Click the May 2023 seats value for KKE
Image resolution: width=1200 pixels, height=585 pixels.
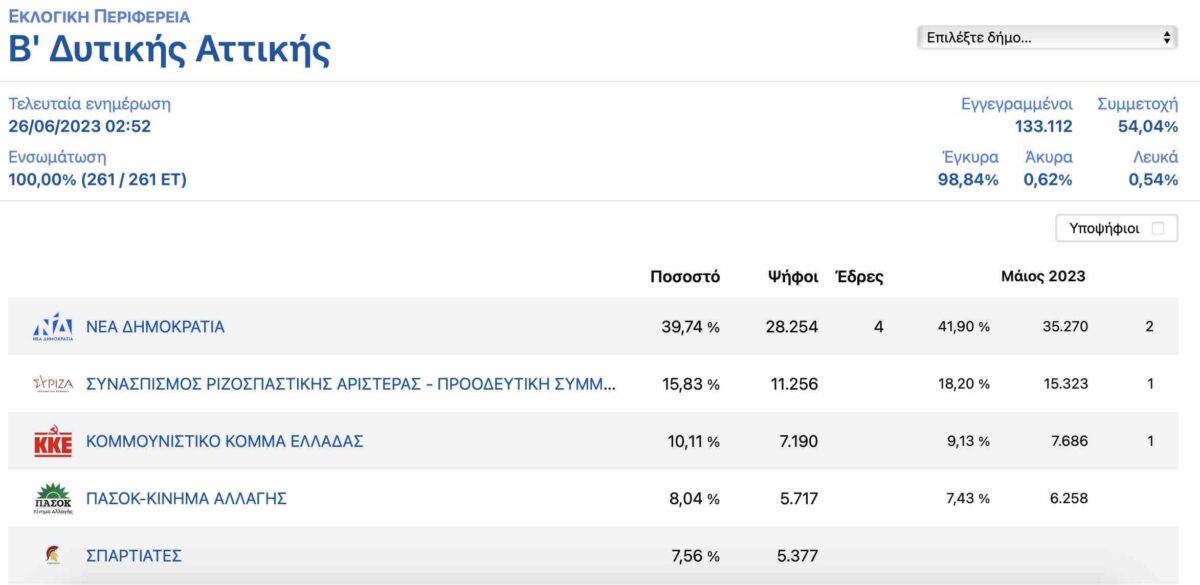(1150, 441)
